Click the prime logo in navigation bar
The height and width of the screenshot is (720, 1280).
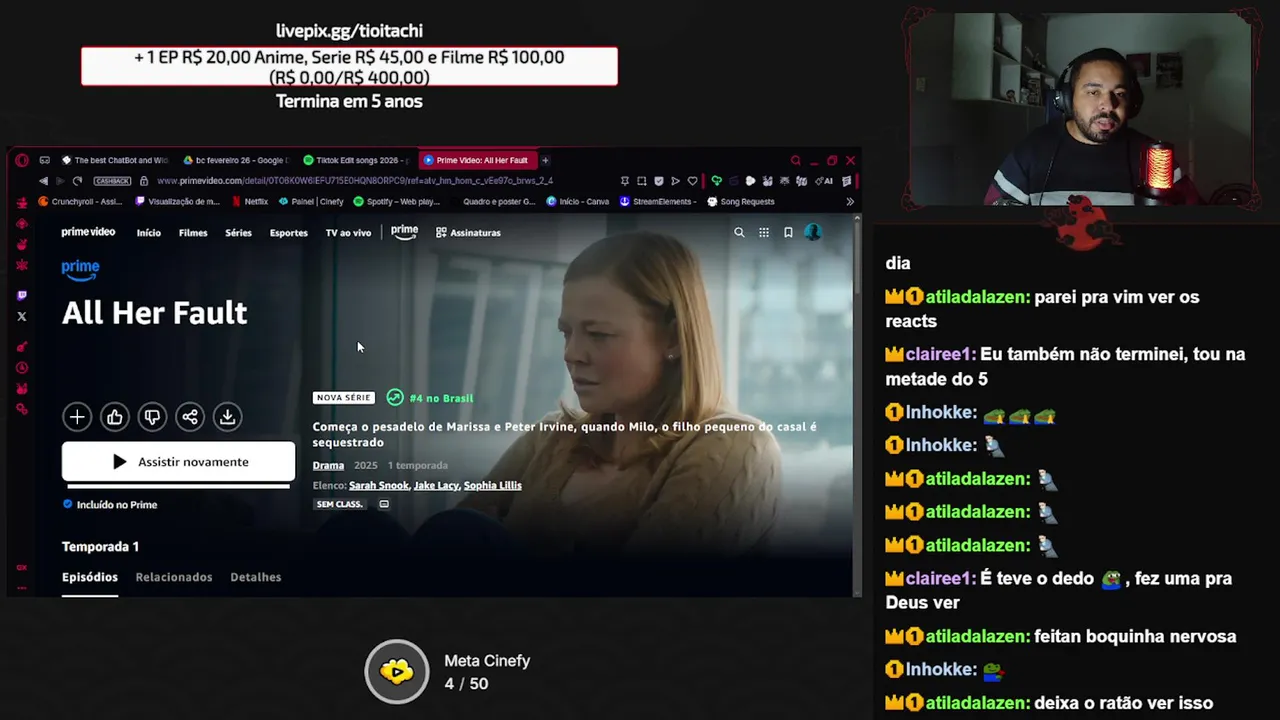pyautogui.click(x=404, y=232)
